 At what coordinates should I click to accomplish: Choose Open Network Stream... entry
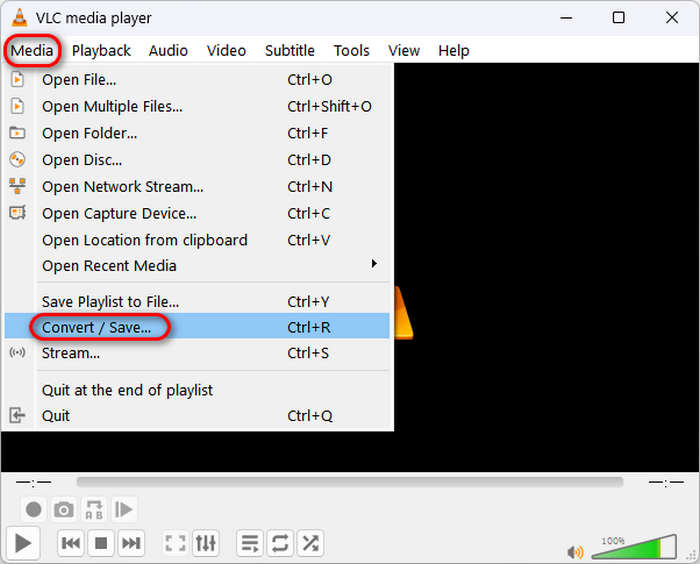coord(197,187)
